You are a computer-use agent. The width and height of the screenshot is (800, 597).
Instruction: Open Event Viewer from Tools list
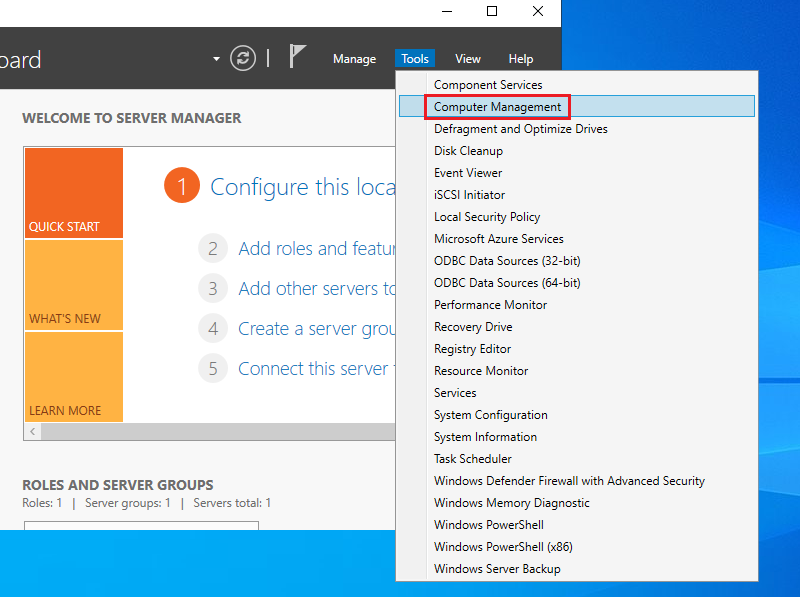468,173
